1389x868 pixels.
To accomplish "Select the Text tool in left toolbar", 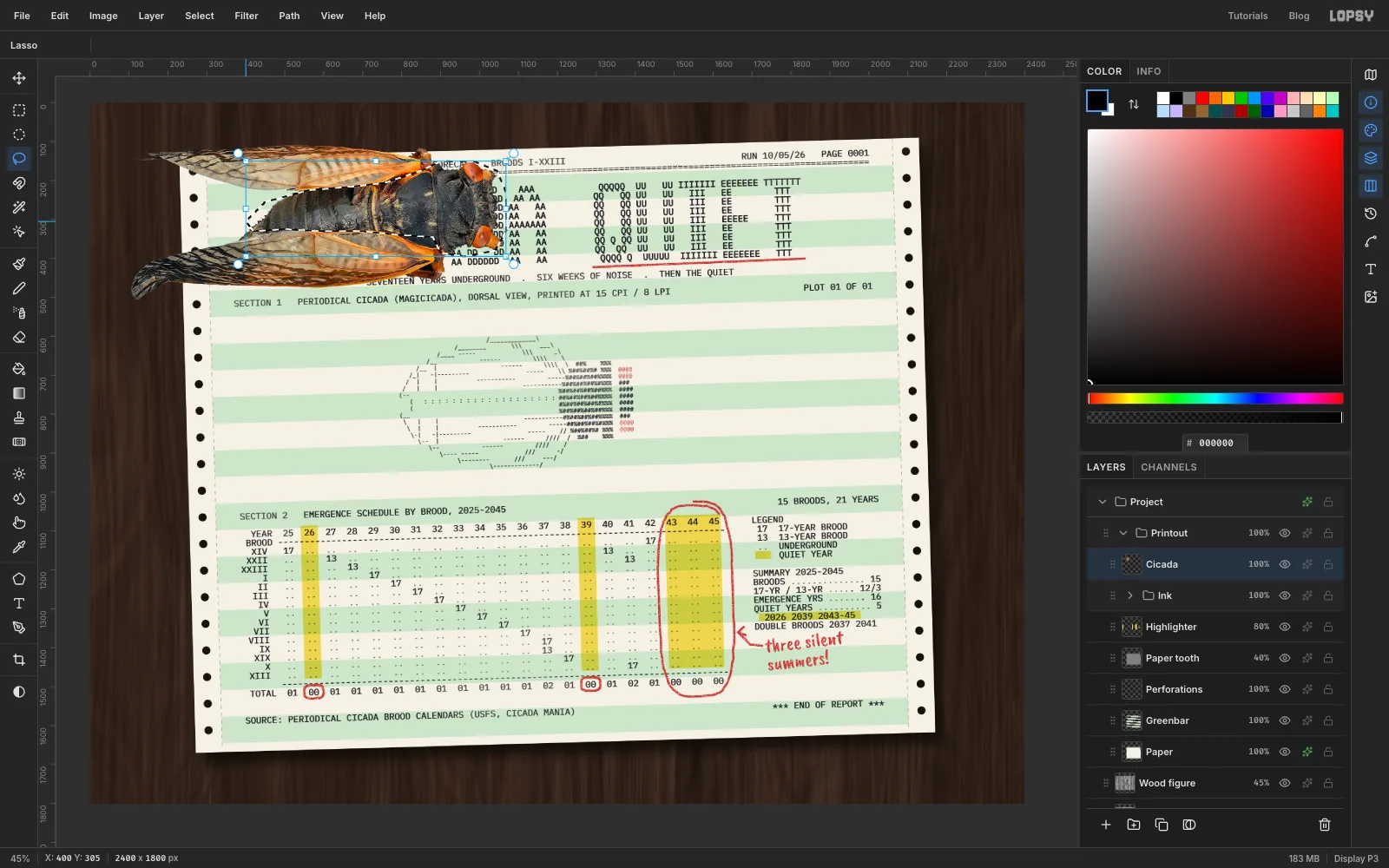I will [19, 603].
